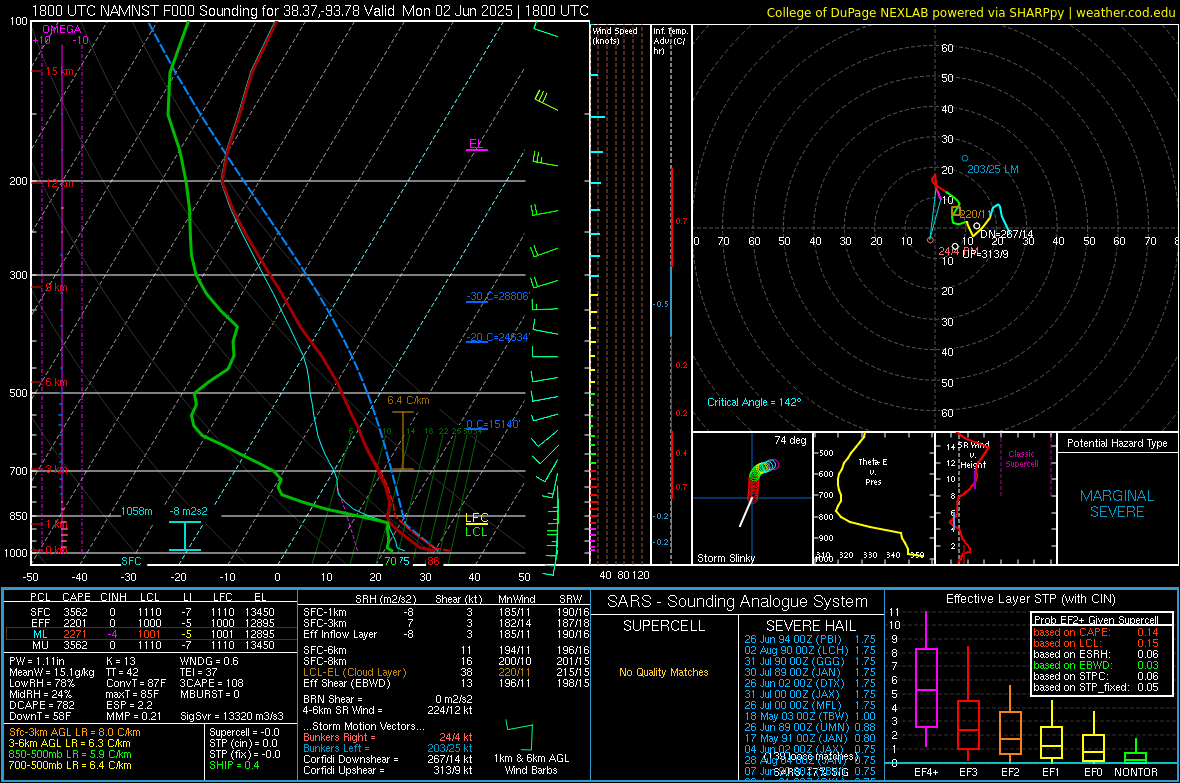
Task: Click the magenta EL level label
Action: tap(475, 143)
